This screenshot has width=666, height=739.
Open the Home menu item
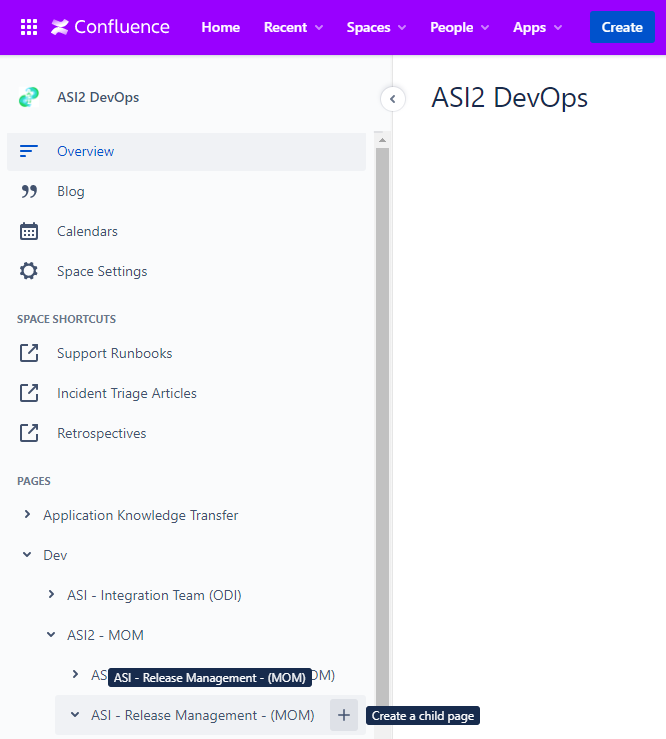coord(221,27)
